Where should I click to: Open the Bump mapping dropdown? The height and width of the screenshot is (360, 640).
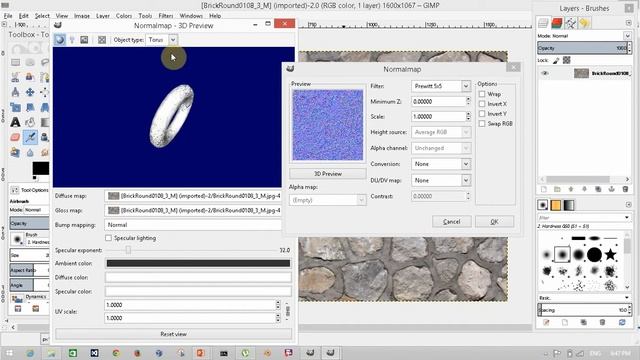[193, 224]
